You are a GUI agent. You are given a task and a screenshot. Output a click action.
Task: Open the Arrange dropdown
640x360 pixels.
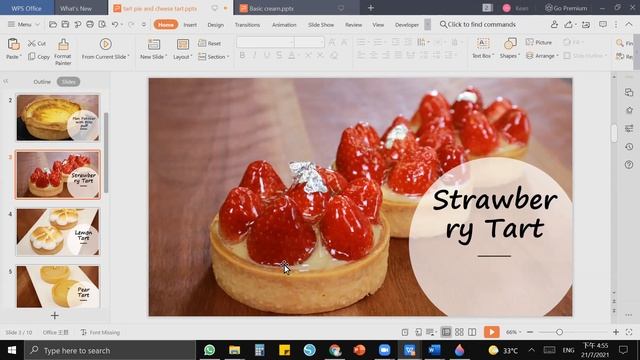click(542, 56)
